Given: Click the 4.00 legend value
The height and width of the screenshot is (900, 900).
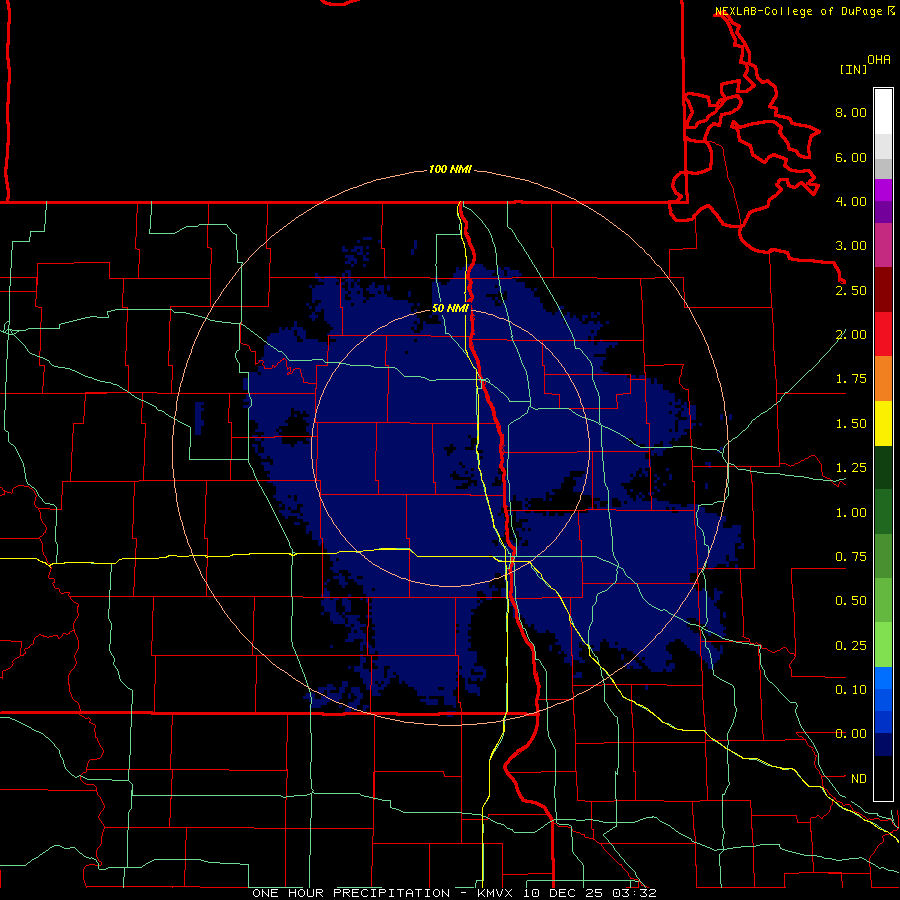Looking at the screenshot, I should [x=851, y=201].
